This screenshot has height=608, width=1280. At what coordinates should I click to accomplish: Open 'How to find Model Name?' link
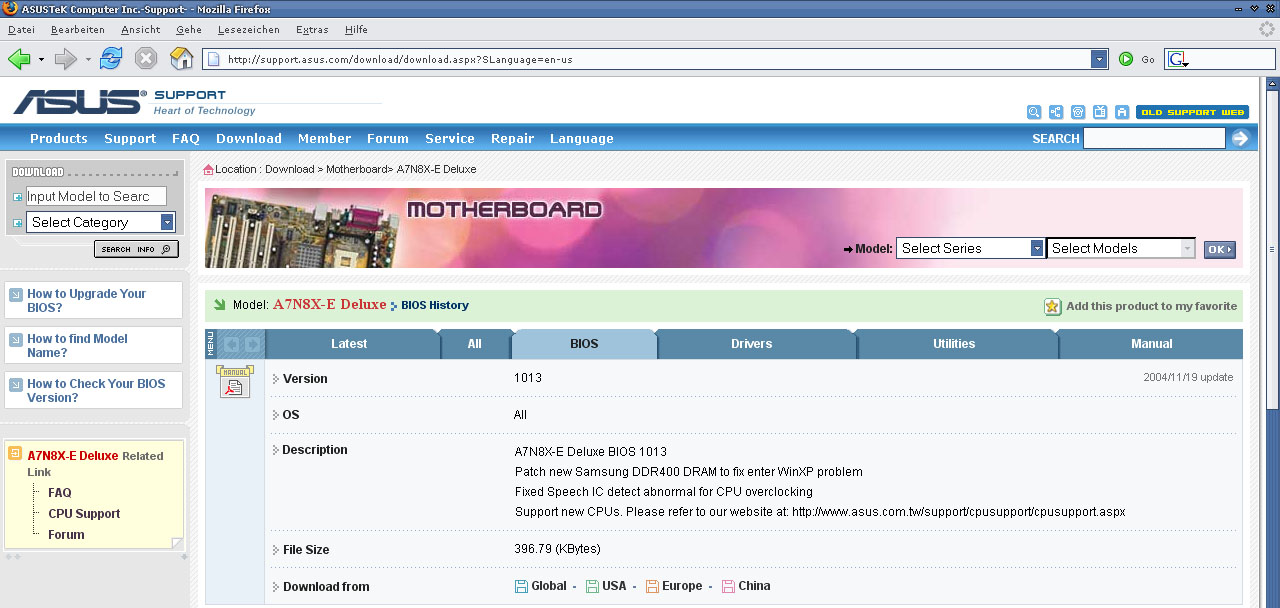click(x=77, y=346)
